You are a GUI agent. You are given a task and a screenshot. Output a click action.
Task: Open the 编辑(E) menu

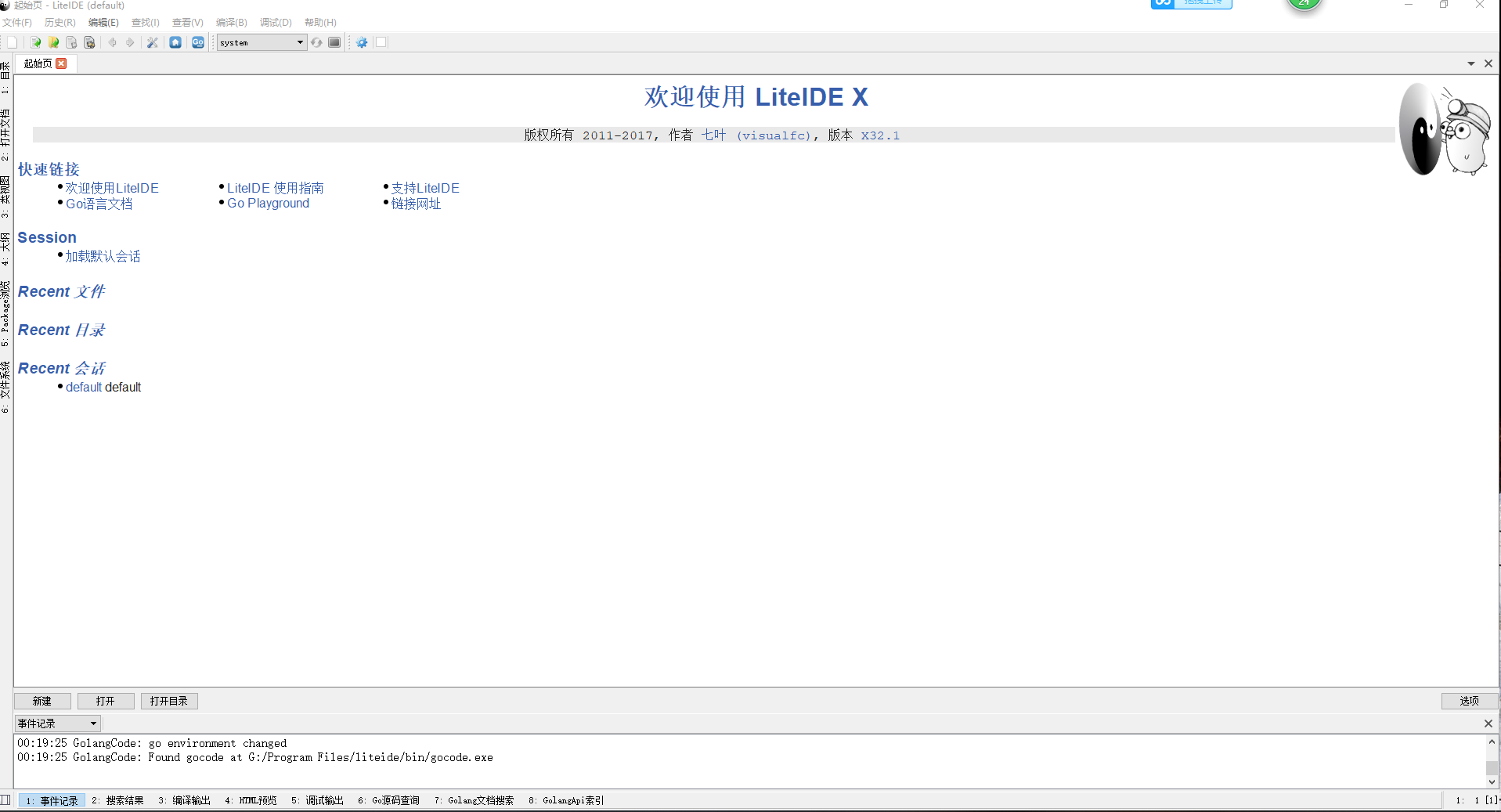(103, 23)
